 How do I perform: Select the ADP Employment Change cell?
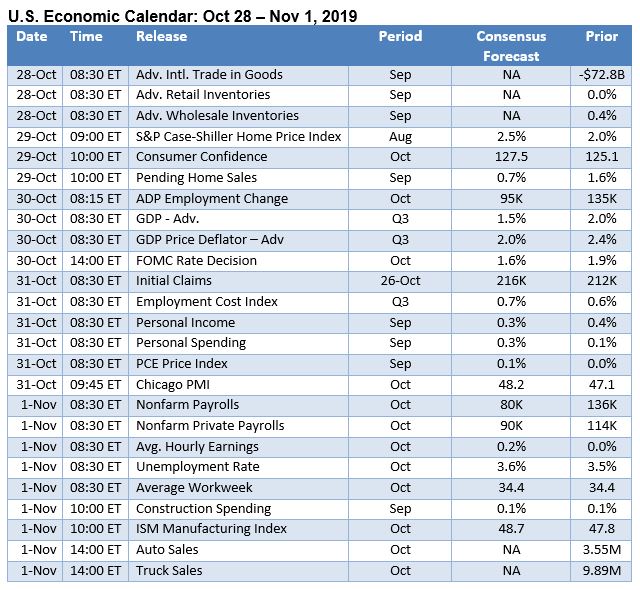(211, 199)
